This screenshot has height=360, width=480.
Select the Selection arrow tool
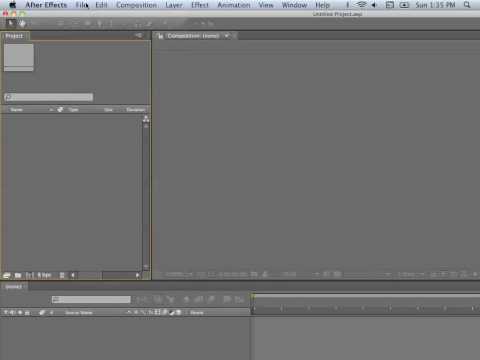(x=10, y=23)
